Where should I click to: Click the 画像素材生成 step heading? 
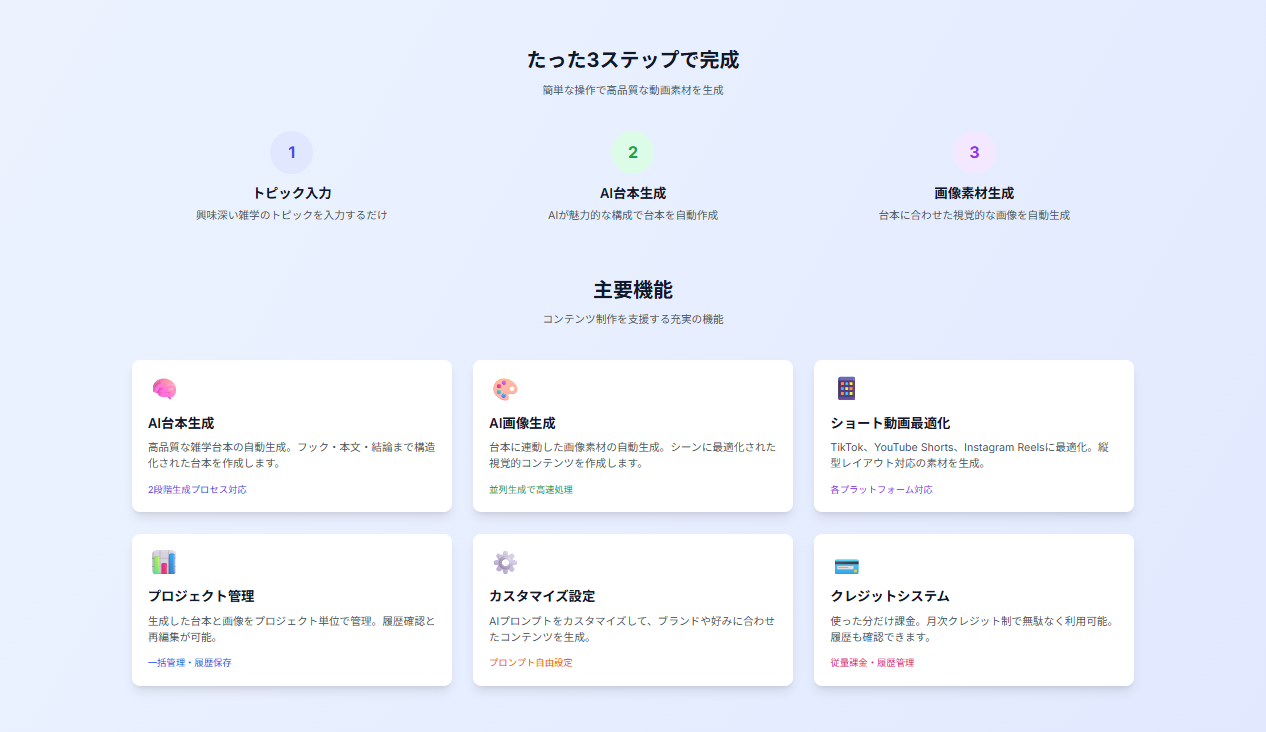pos(974,193)
